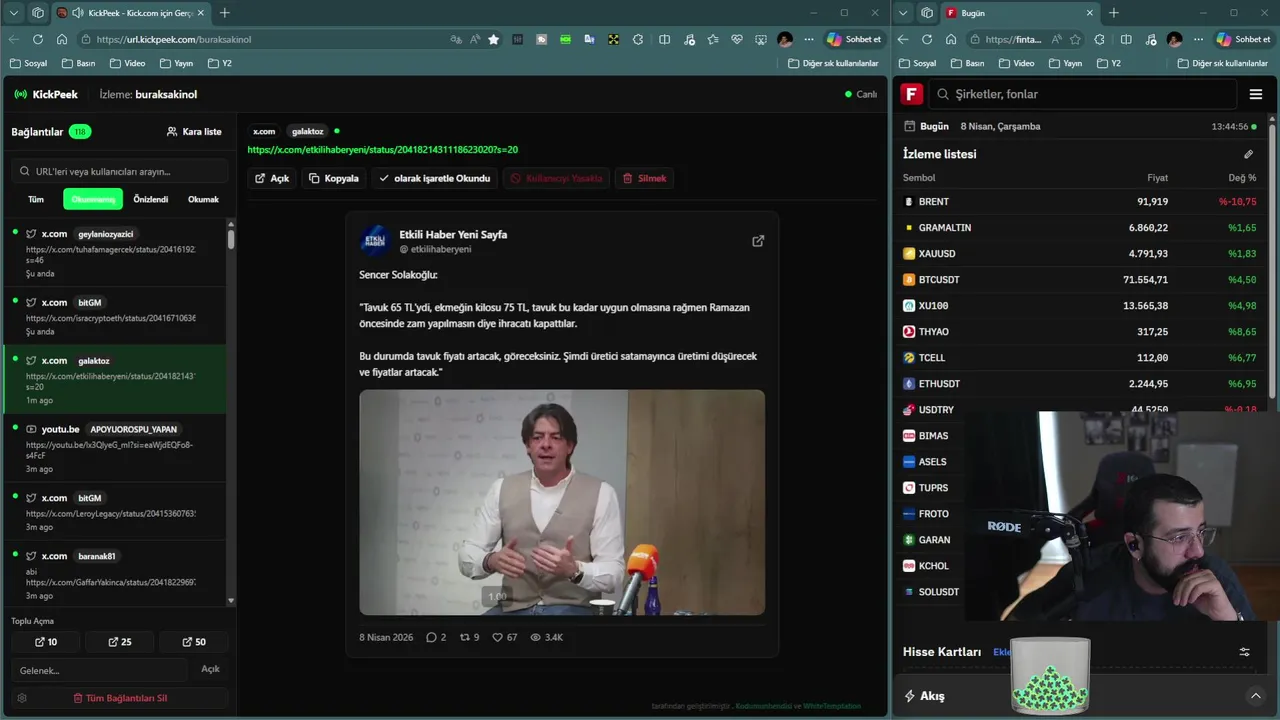Image resolution: width=1280 pixels, height=720 pixels.
Task: Open the BRENT watchlist row
Action: [1081, 202]
